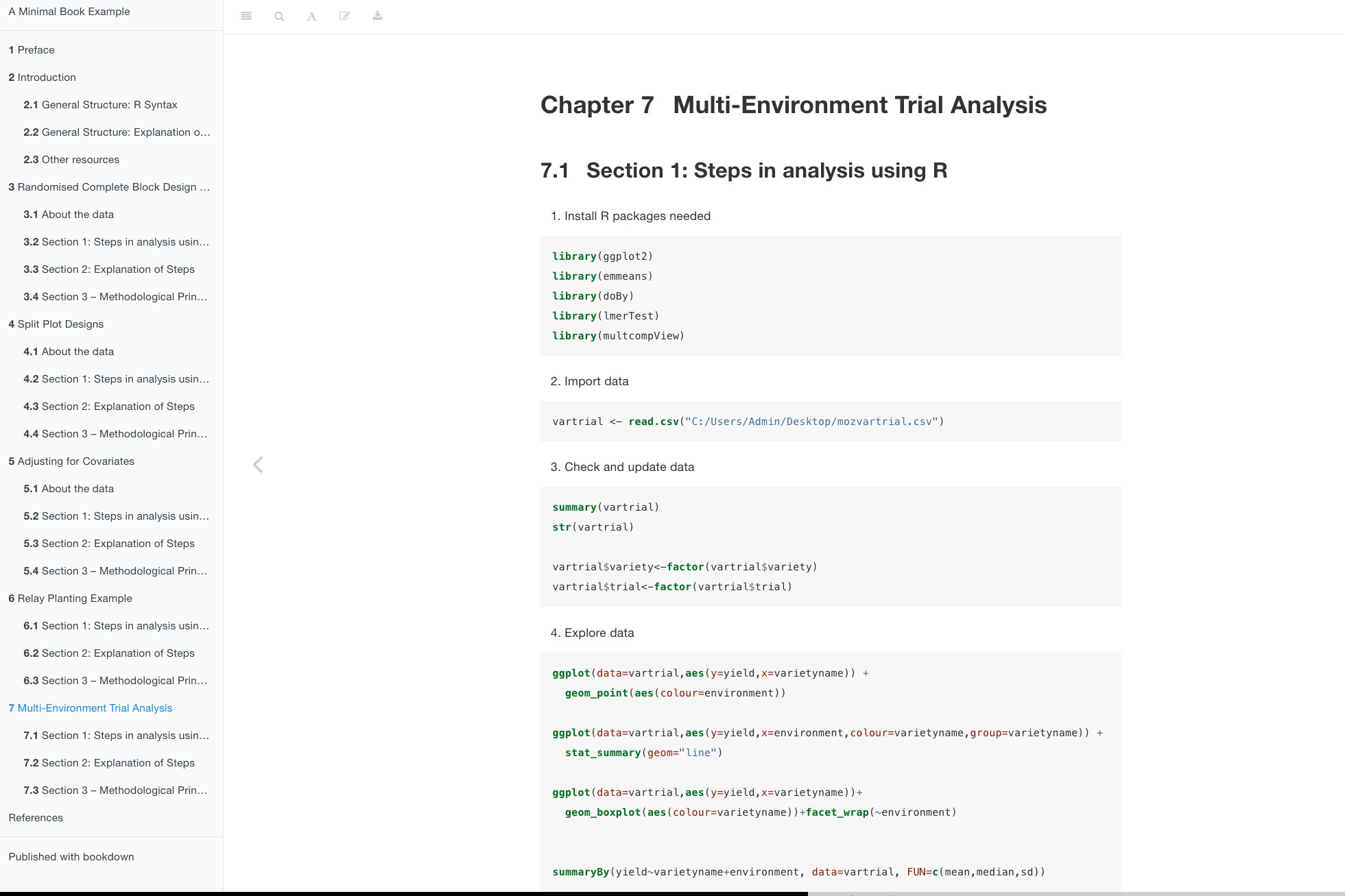Click the download icon in toolbar
1345x896 pixels.
point(377,16)
